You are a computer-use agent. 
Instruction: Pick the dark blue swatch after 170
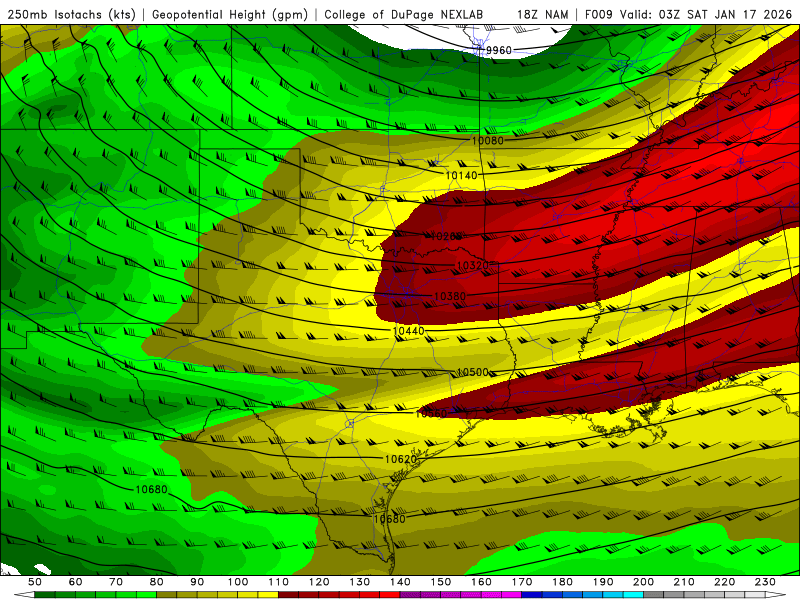click(531, 594)
